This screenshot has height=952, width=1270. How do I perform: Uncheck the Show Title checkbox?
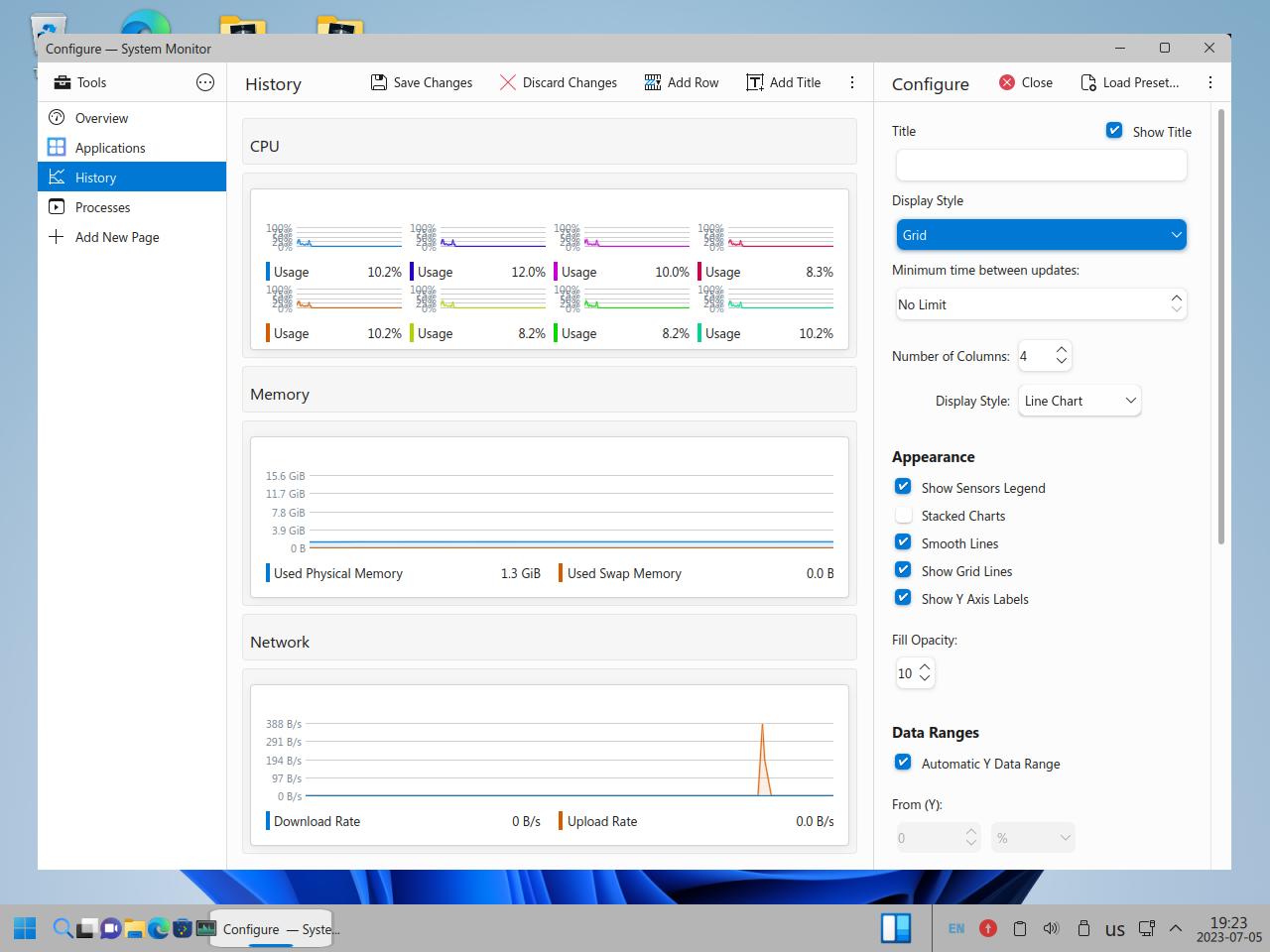point(1114,131)
